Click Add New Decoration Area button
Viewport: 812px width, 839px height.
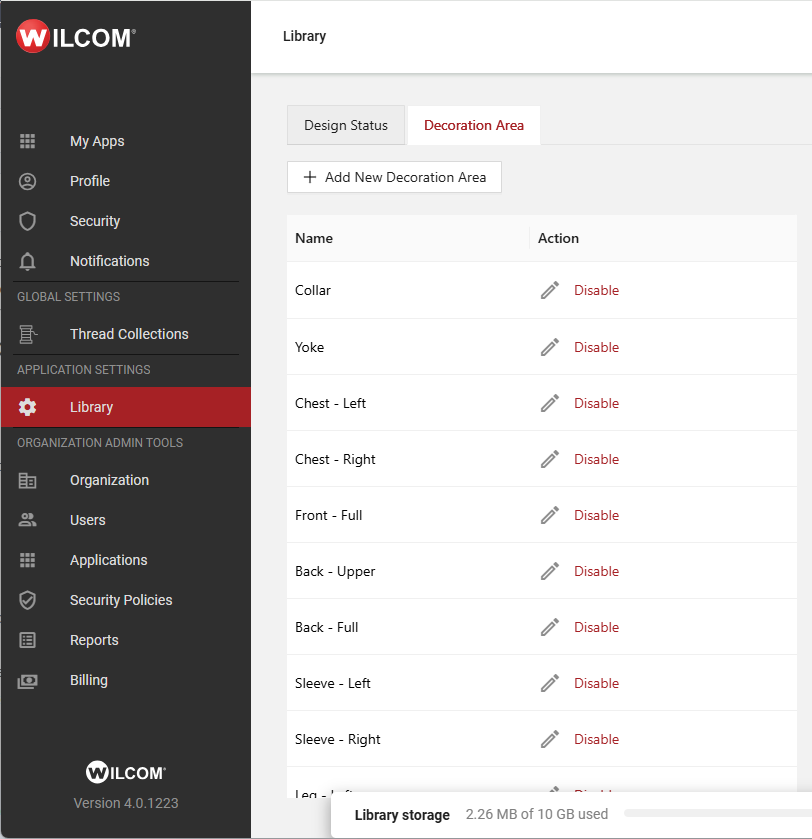[x=394, y=177]
